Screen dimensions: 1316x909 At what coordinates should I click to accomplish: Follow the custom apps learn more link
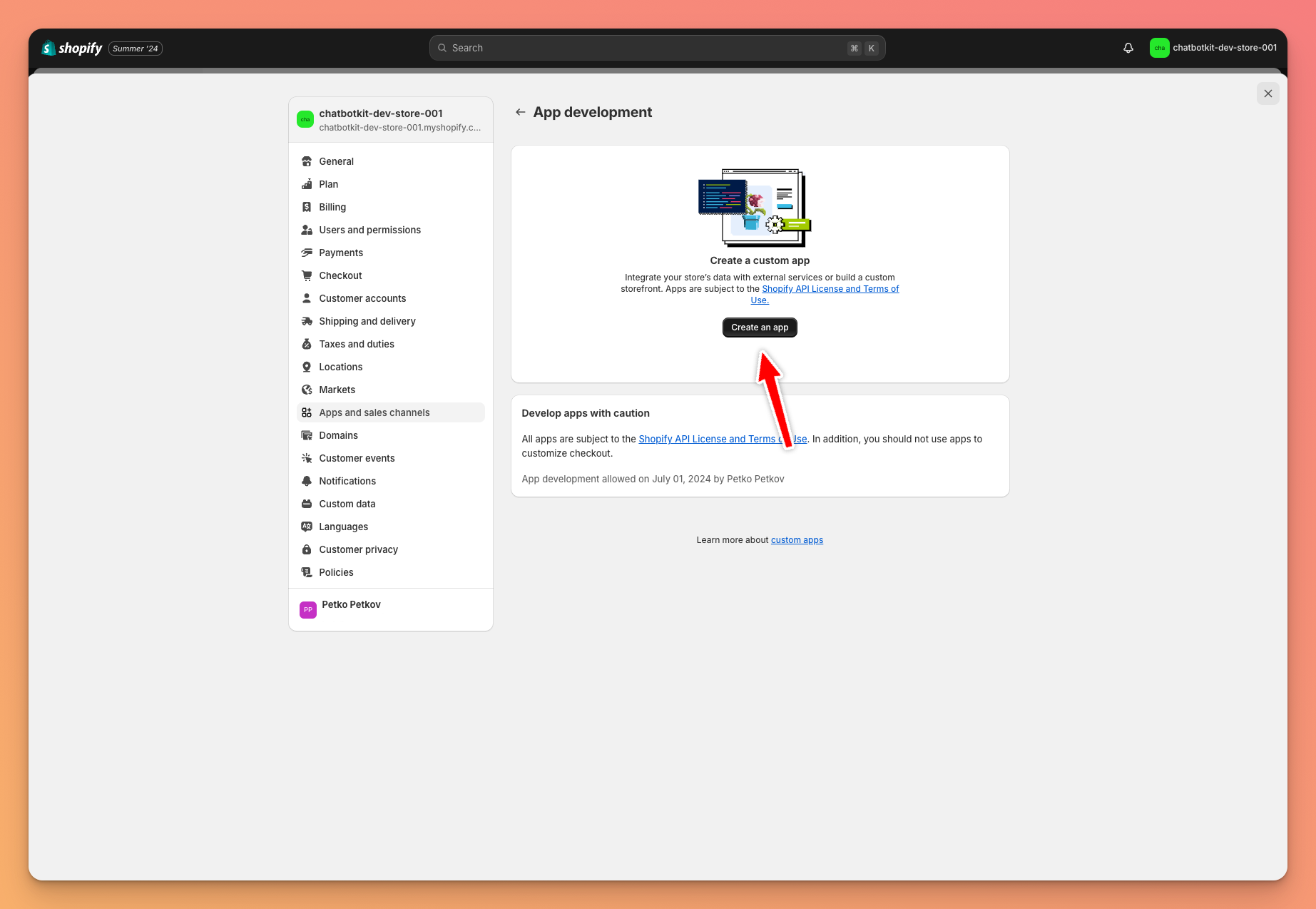pos(797,540)
